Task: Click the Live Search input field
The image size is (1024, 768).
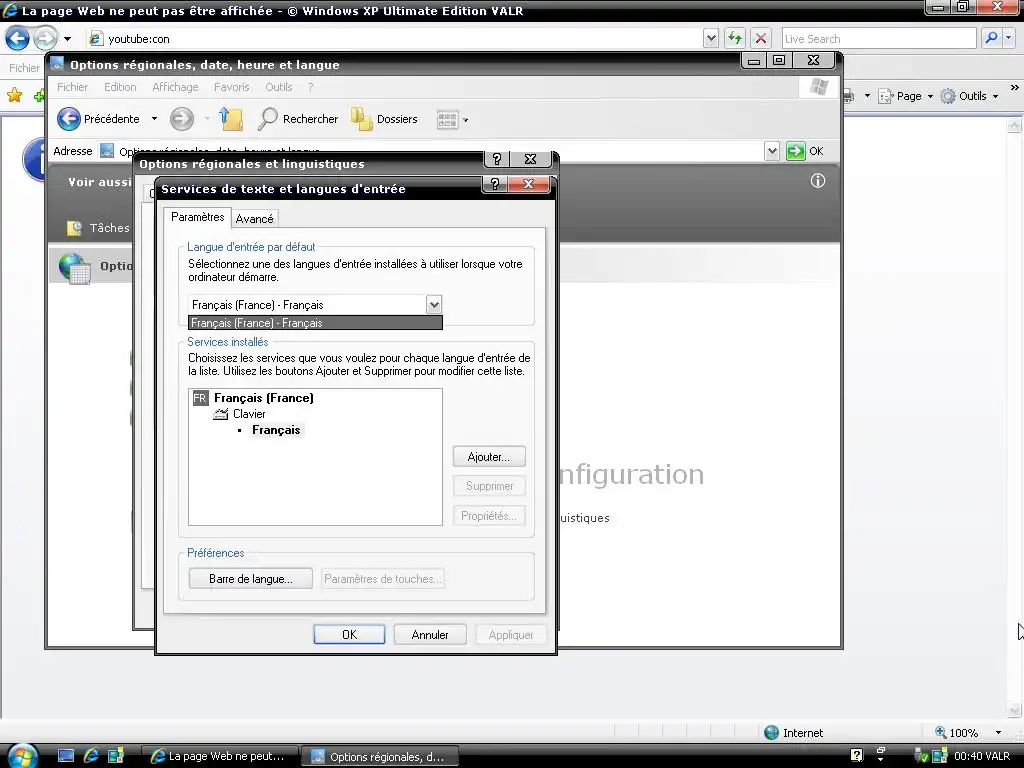Action: (879, 39)
